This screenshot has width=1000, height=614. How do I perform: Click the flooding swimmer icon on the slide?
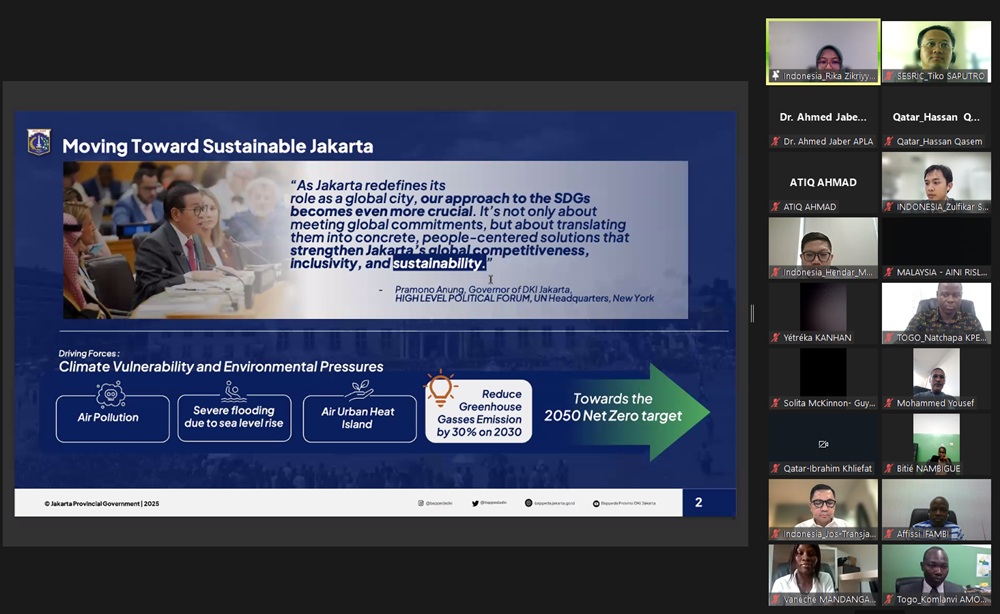[234, 391]
